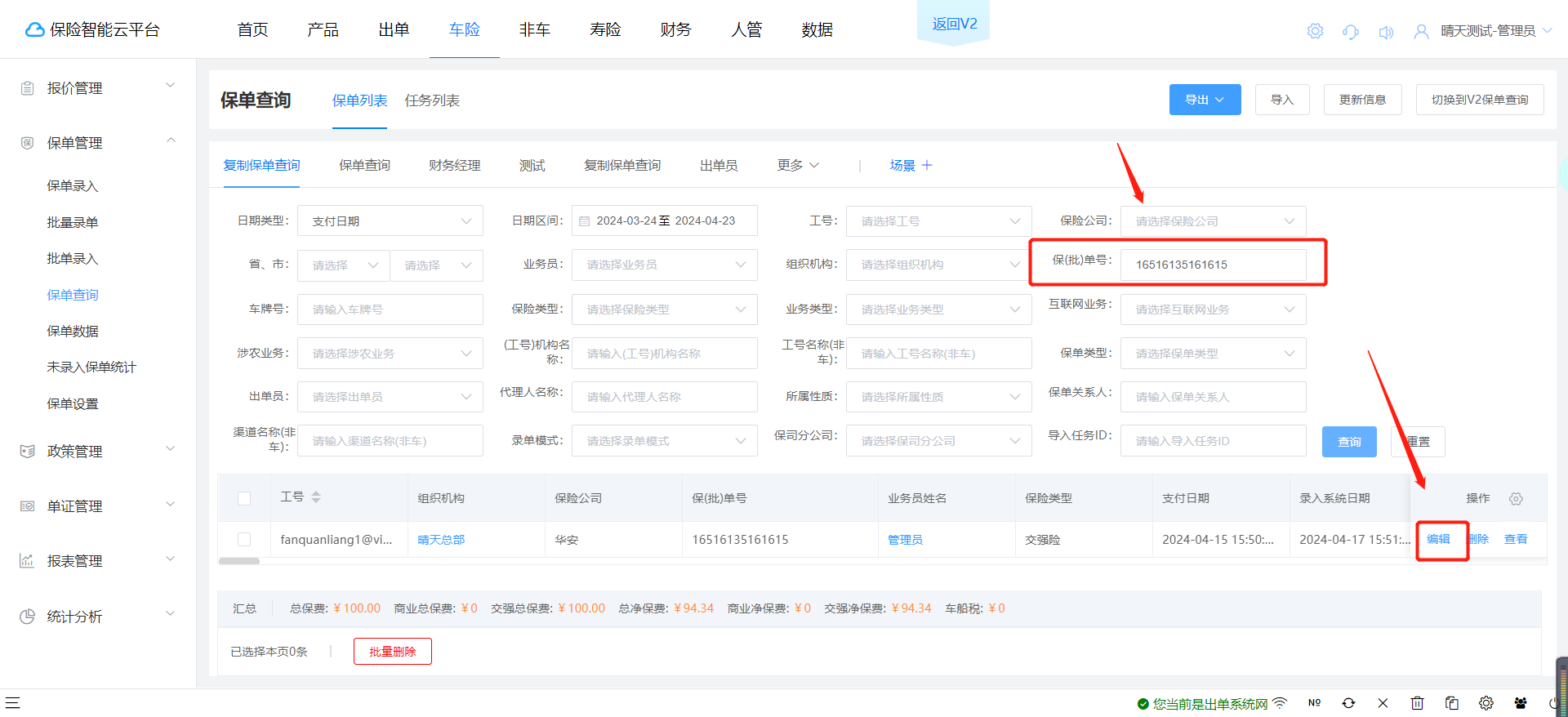1568x717 pixels.
Task: Open the 保险公司 dropdown
Action: (x=1214, y=221)
